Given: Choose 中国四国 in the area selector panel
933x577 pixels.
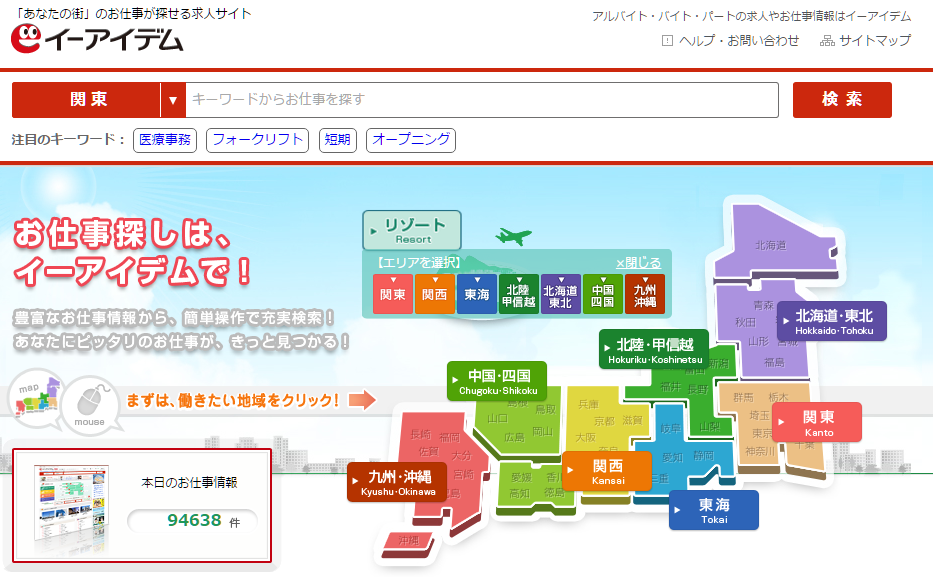Looking at the screenshot, I should [x=602, y=294].
